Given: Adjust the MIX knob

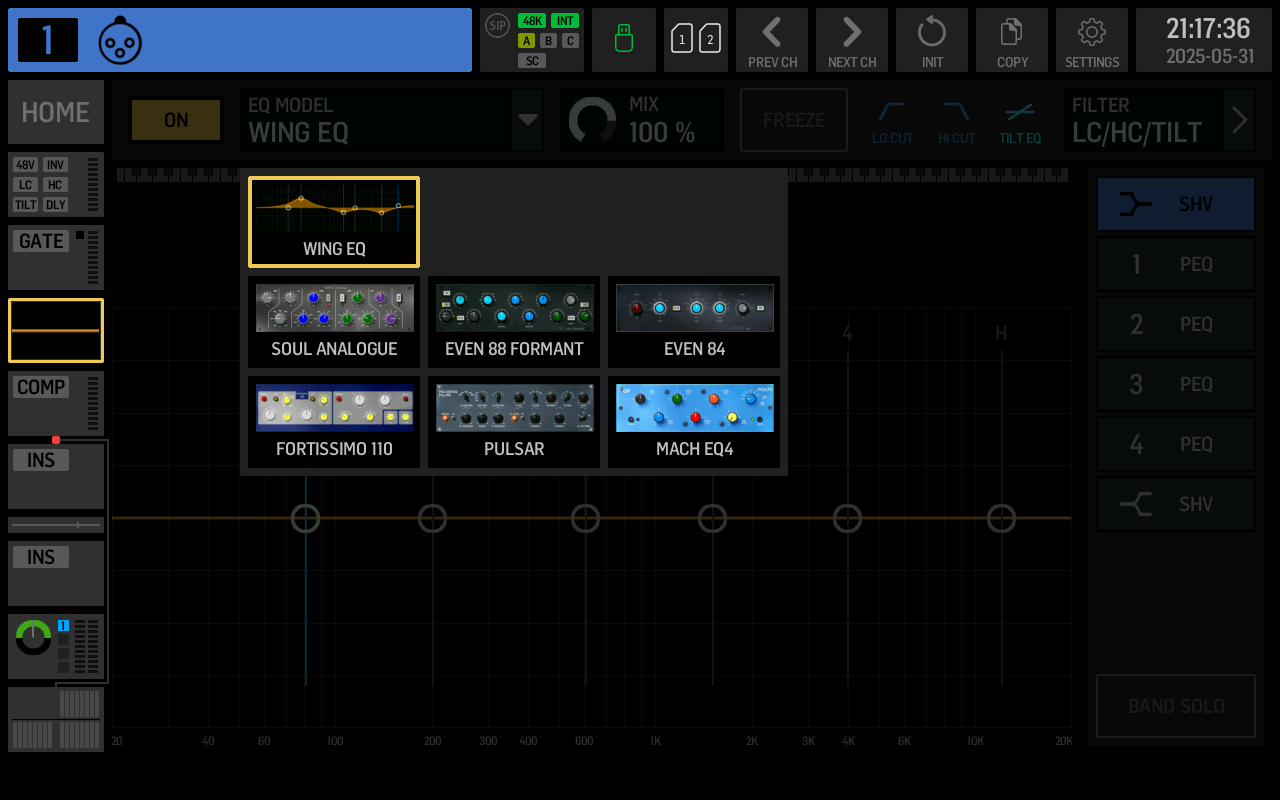Looking at the screenshot, I should coord(594,119).
